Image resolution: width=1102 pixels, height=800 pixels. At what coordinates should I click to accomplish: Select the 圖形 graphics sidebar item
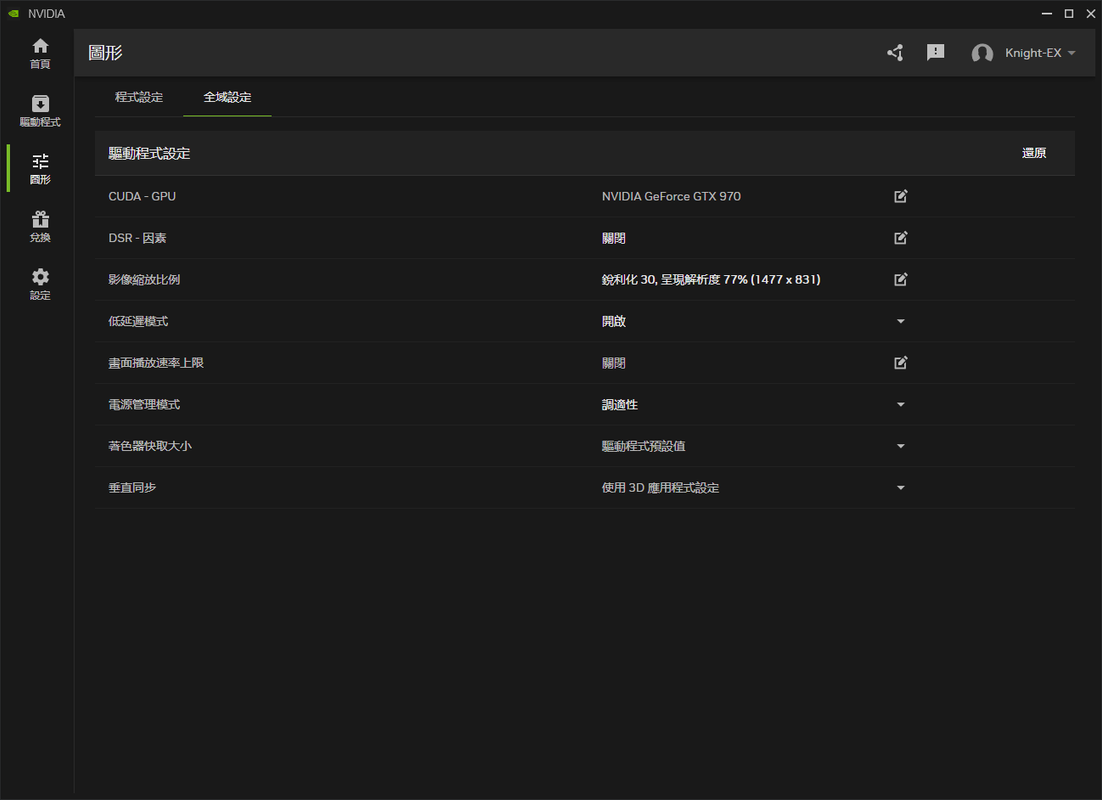tap(40, 169)
